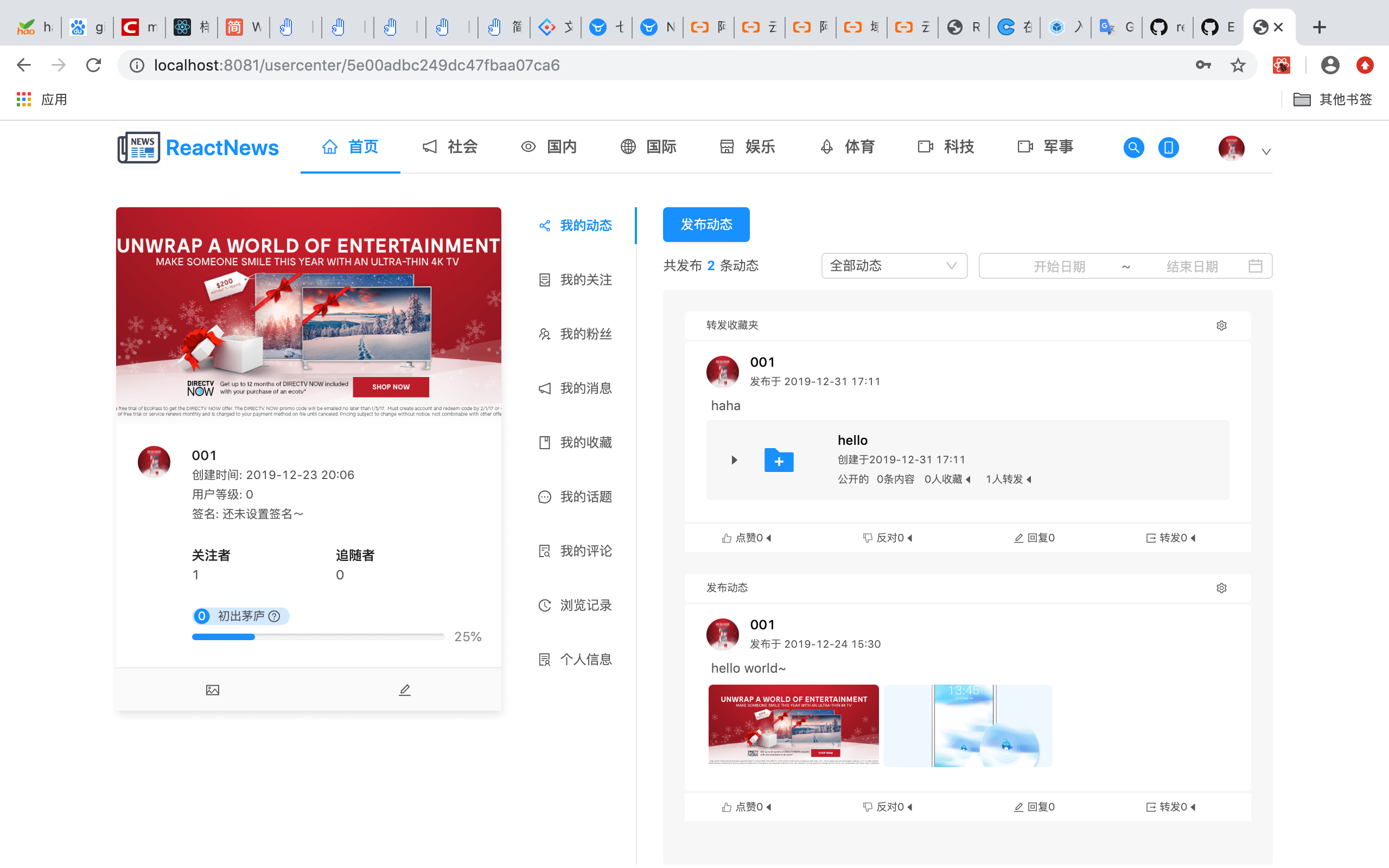Expand the hello folder triangle

tap(734, 460)
